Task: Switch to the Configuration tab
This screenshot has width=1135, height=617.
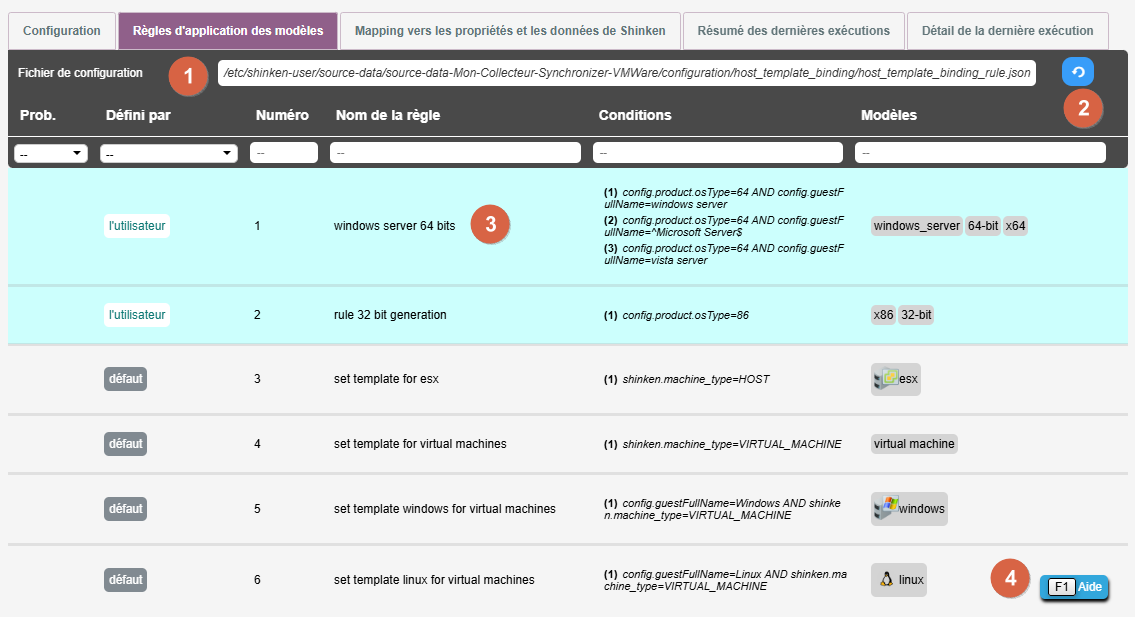Action: (62, 31)
